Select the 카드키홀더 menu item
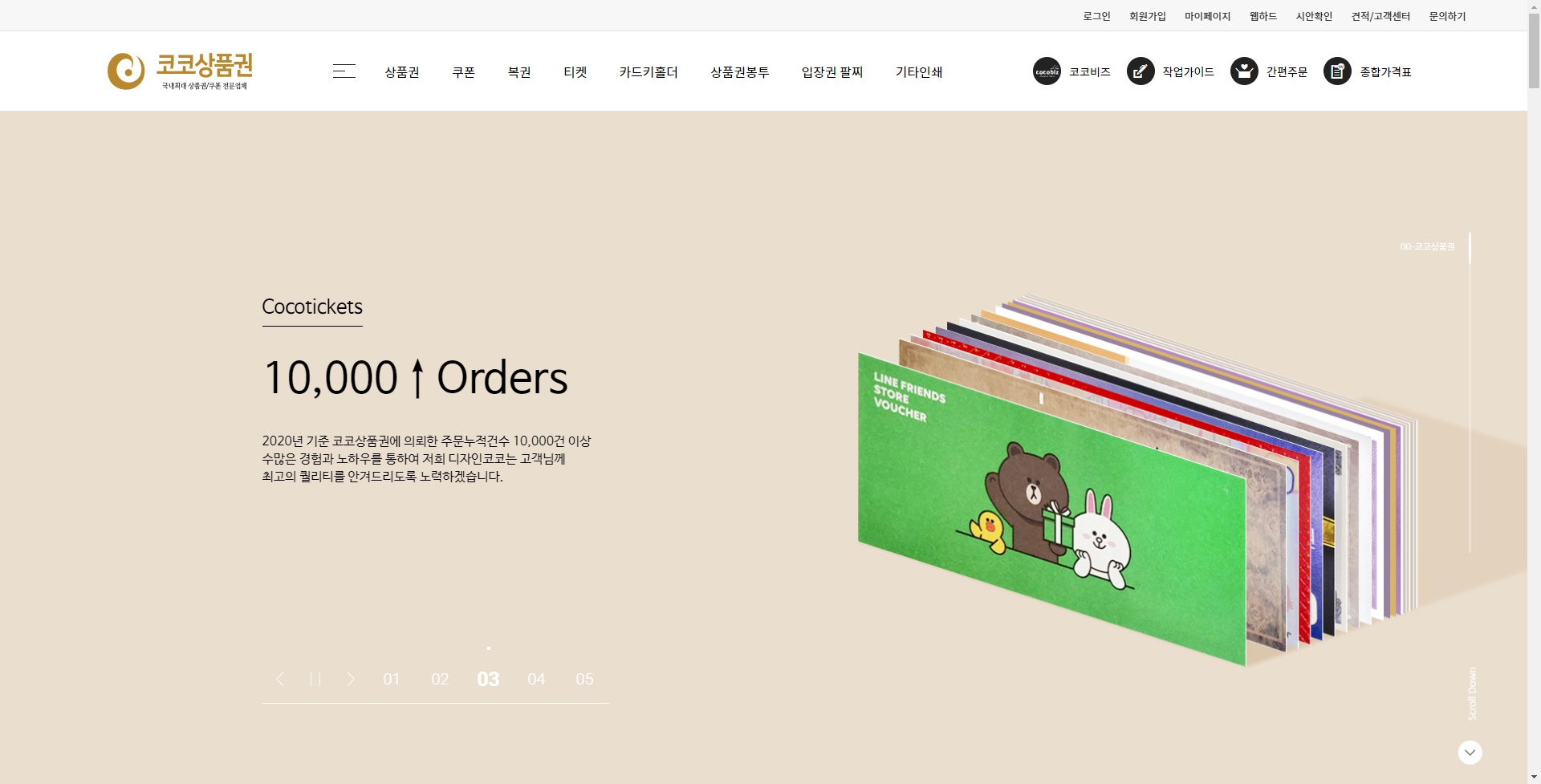Screen dimensions: 1541x784 [x=649, y=72]
